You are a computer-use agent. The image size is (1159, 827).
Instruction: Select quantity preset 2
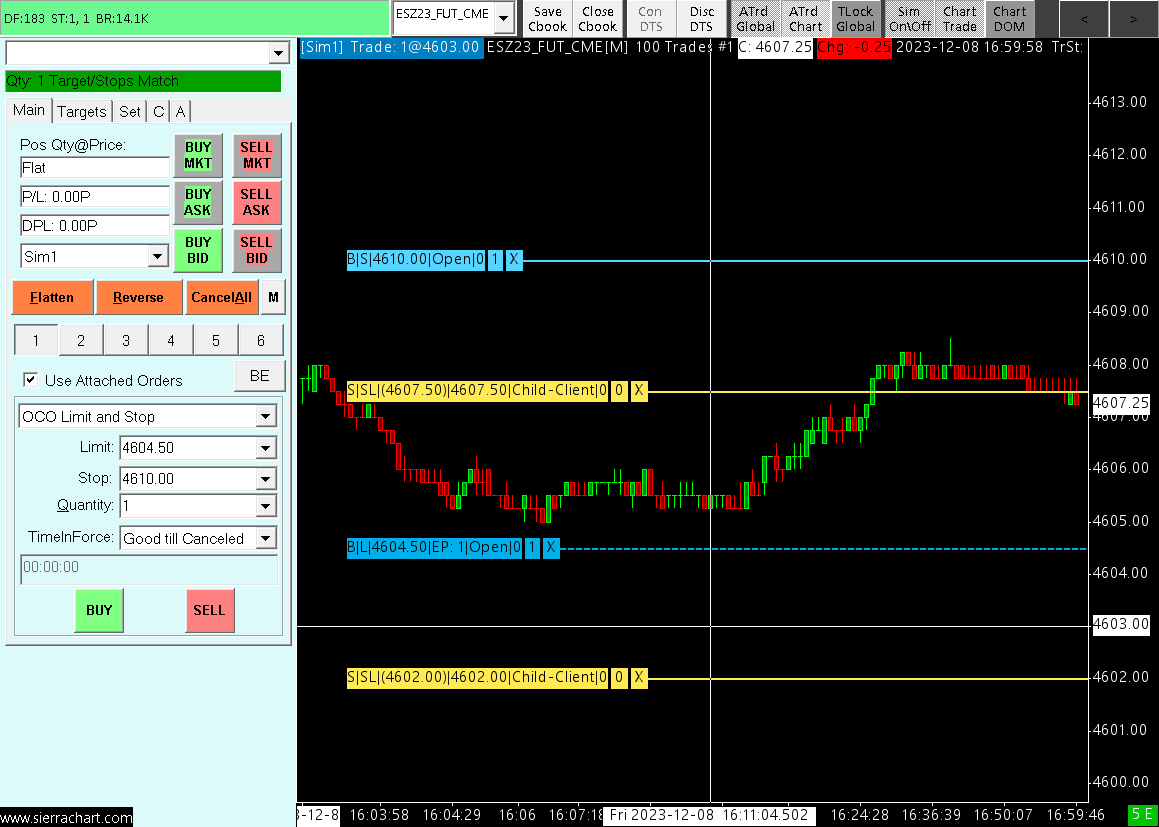[81, 341]
